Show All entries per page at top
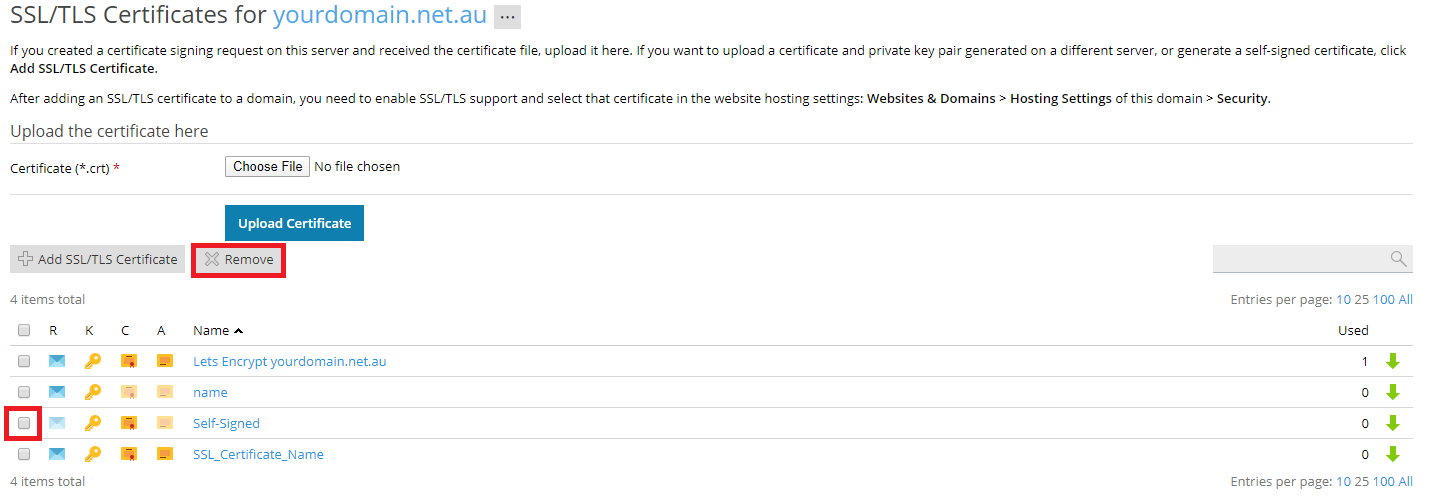This screenshot has width=1431, height=499. (x=1405, y=299)
